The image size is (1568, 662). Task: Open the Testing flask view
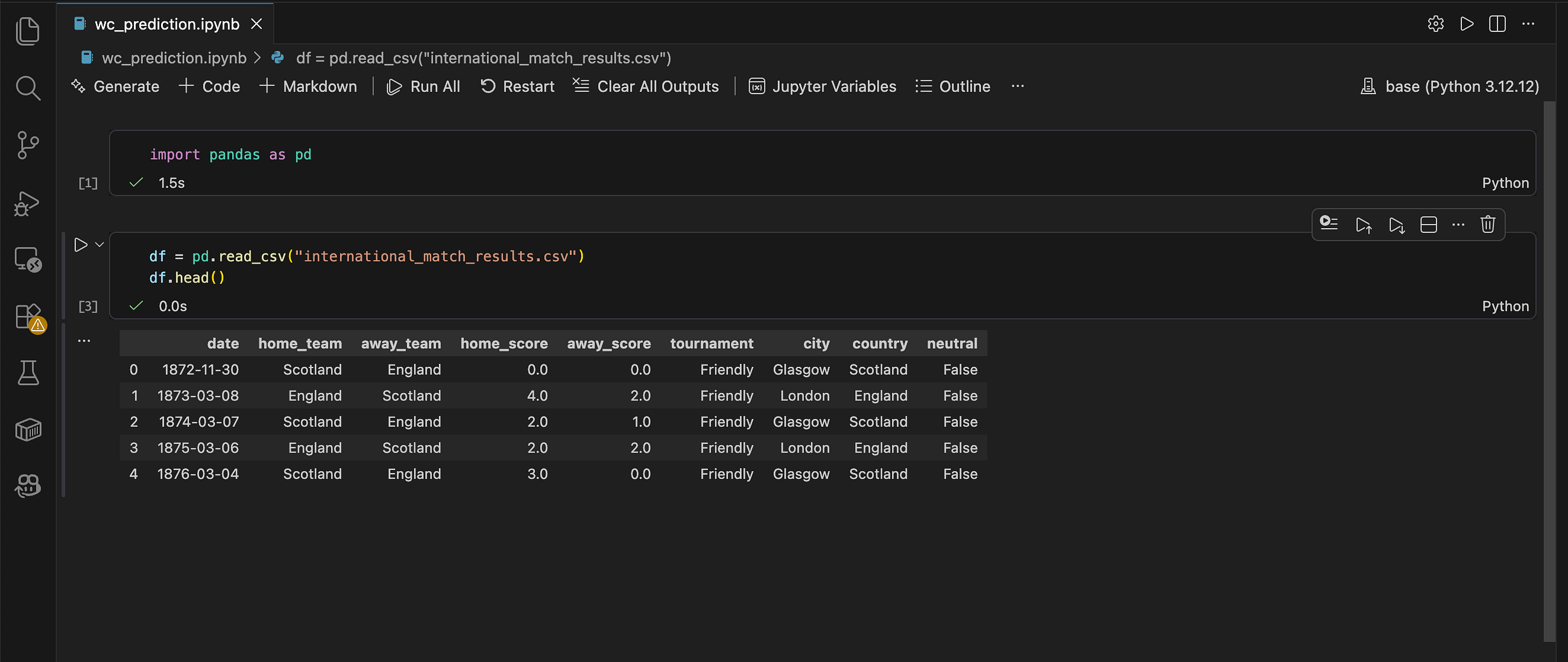pos(27,373)
